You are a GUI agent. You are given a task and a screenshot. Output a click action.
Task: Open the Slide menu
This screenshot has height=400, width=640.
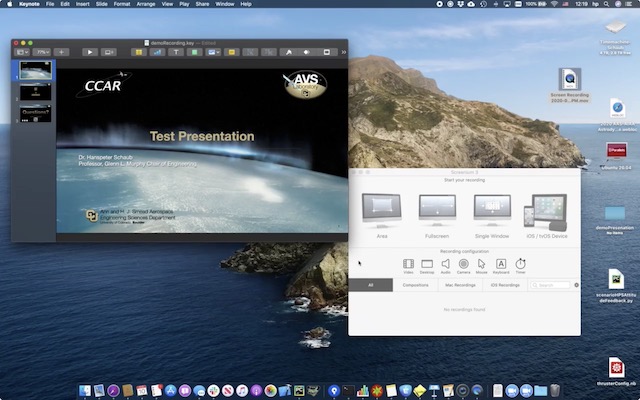click(x=101, y=4)
